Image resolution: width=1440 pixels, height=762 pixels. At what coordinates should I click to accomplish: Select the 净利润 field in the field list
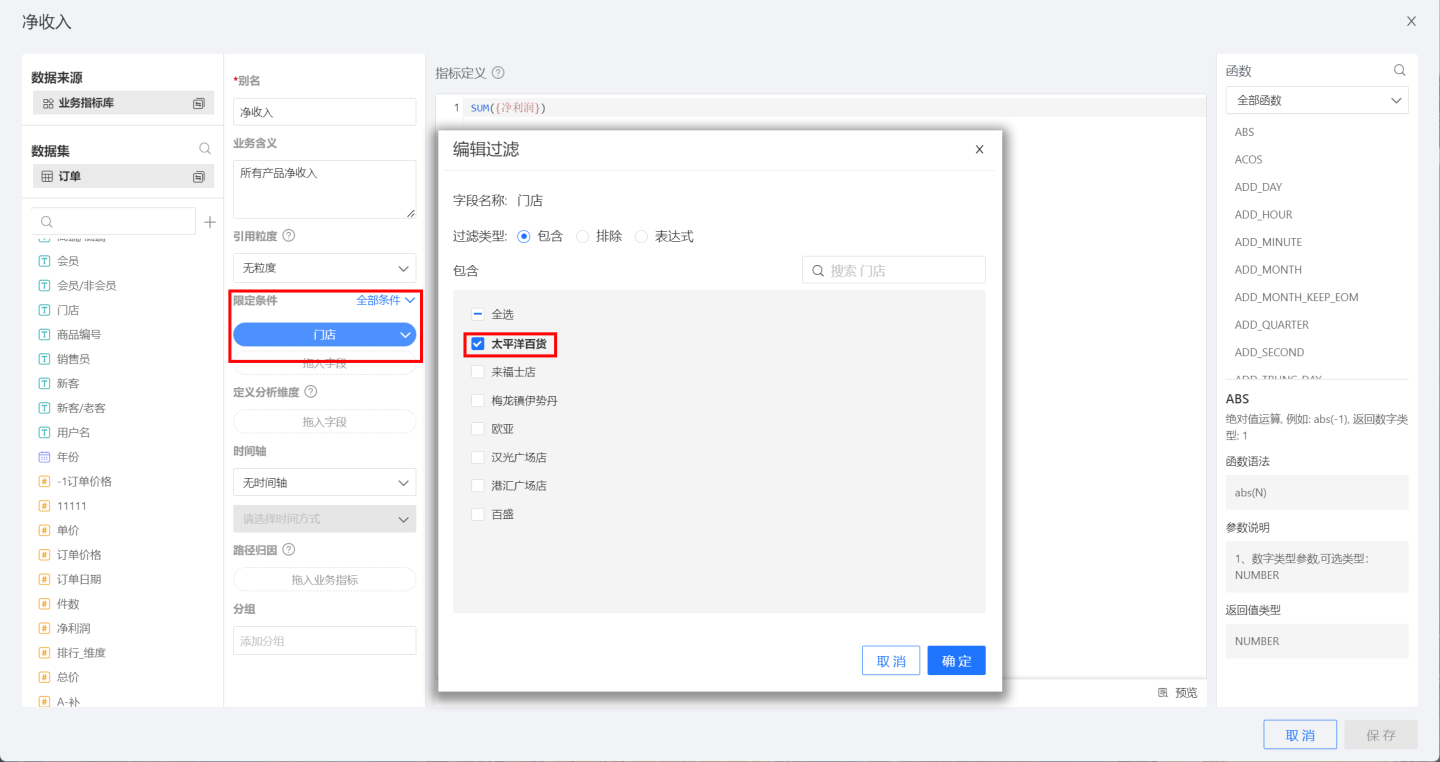click(73, 628)
